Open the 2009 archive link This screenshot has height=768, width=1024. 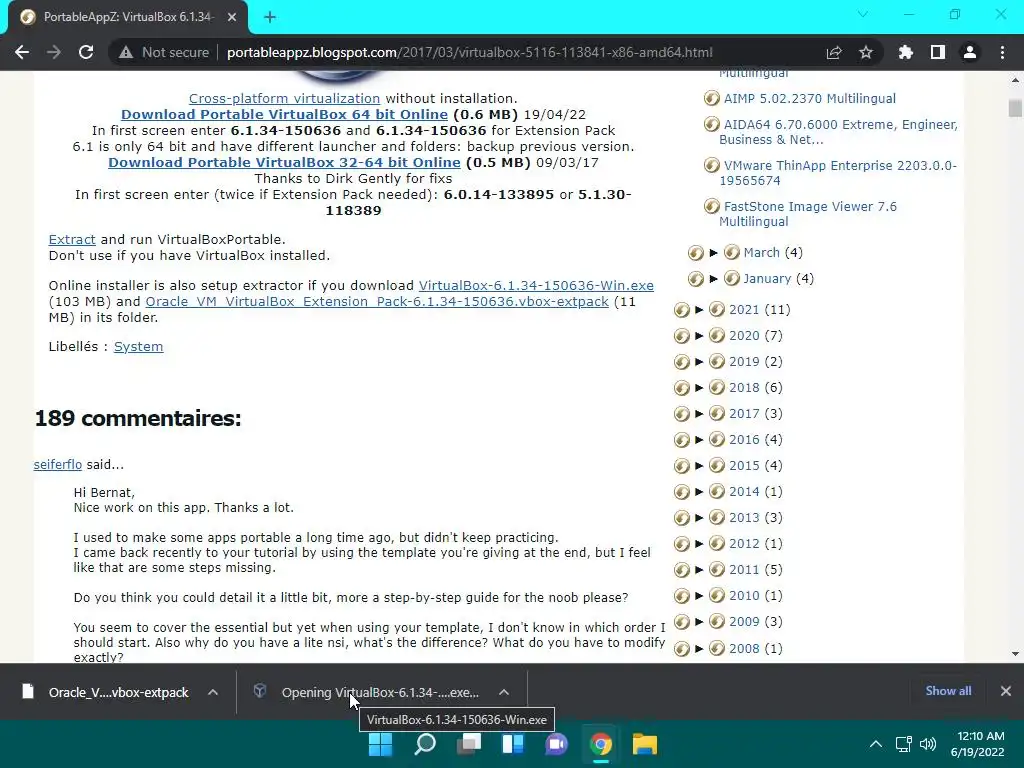click(744, 622)
